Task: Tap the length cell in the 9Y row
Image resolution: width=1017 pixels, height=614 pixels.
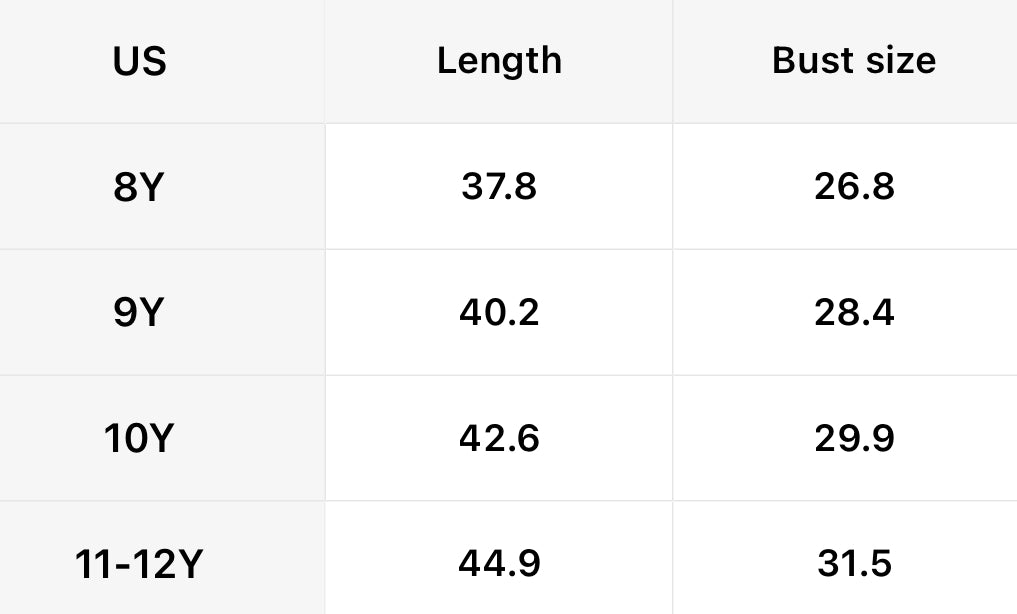Action: coord(499,313)
